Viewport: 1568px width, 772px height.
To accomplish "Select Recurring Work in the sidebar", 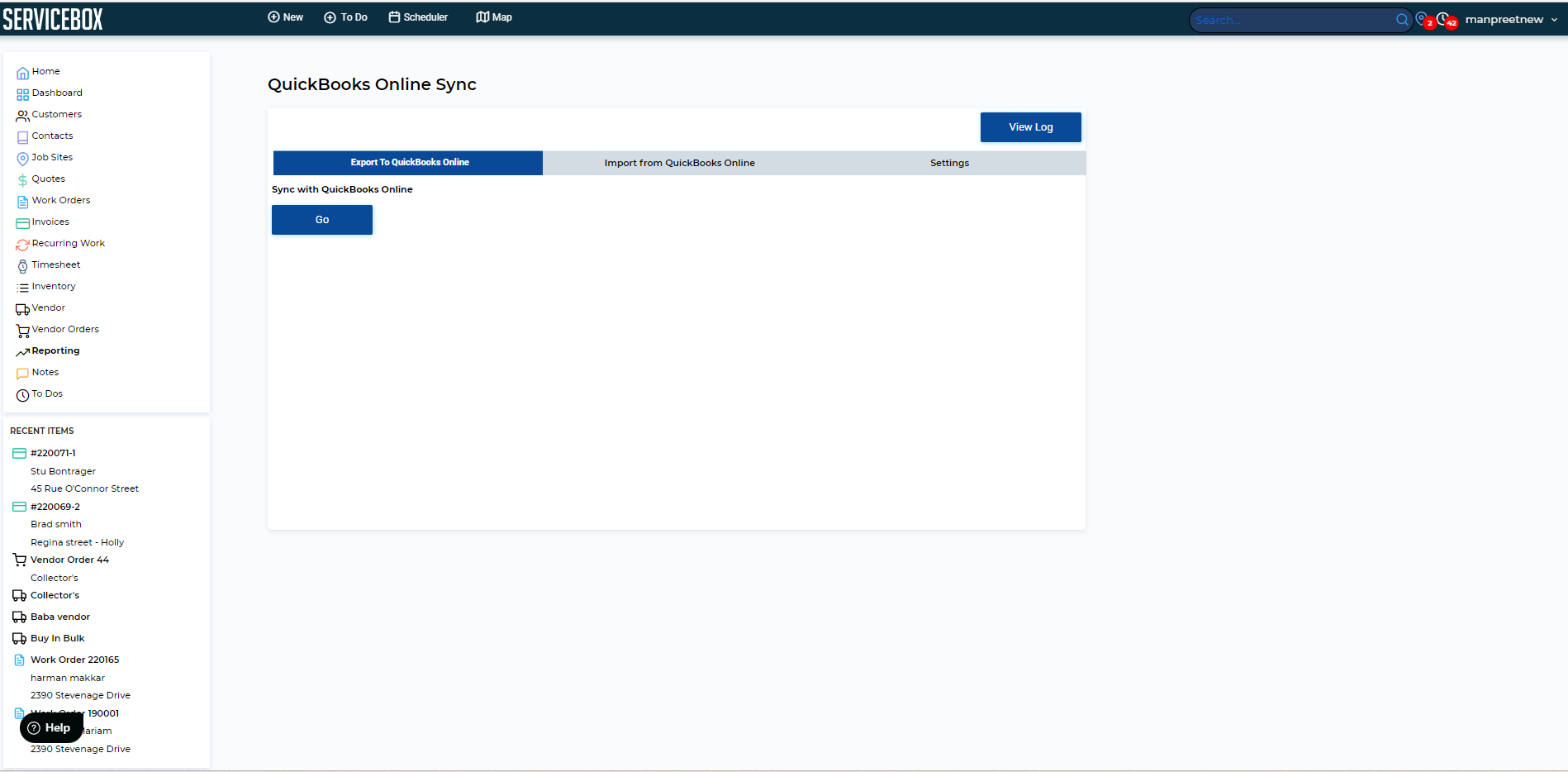I will (x=69, y=243).
